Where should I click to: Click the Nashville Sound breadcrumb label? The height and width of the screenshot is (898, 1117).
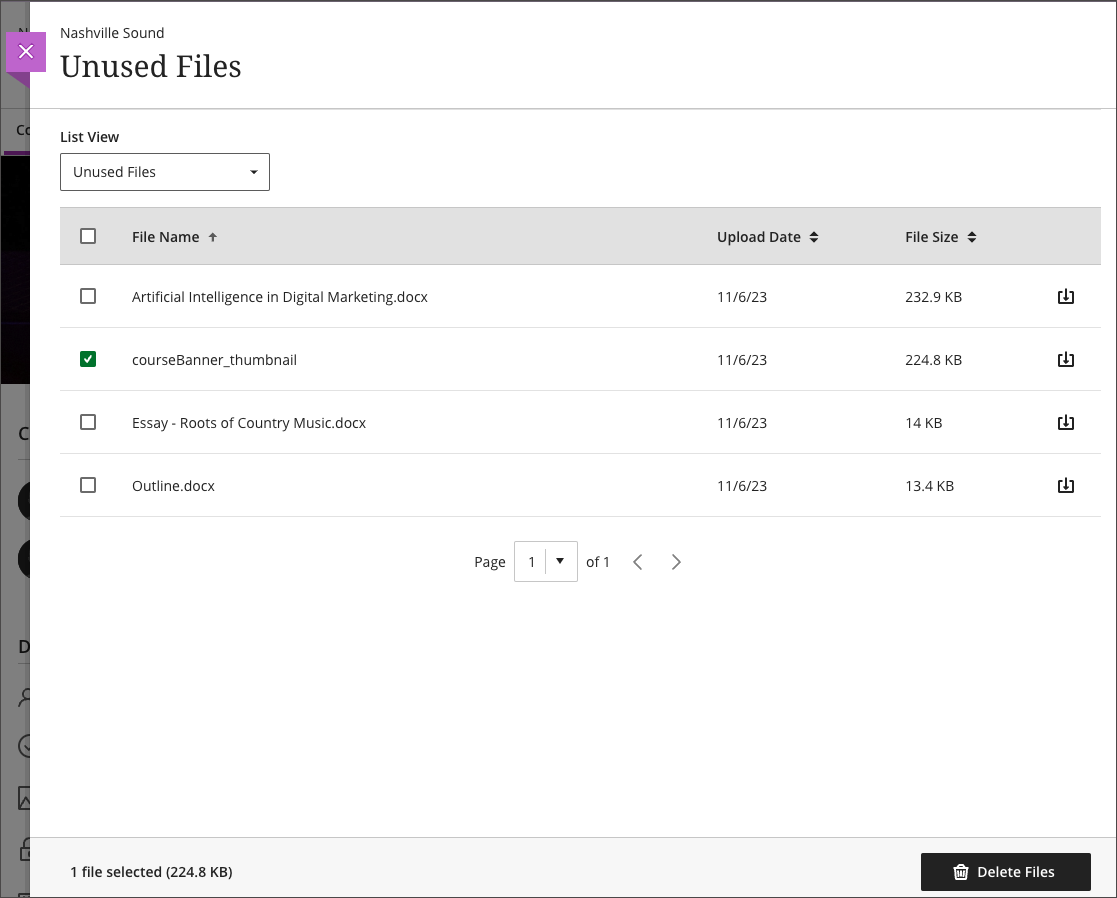(112, 32)
